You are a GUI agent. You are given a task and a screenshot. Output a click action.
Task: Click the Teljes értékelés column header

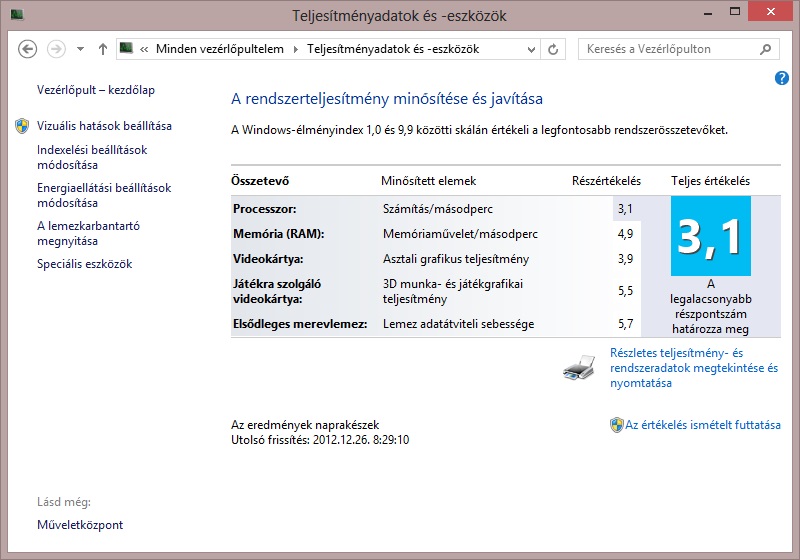(x=710, y=181)
